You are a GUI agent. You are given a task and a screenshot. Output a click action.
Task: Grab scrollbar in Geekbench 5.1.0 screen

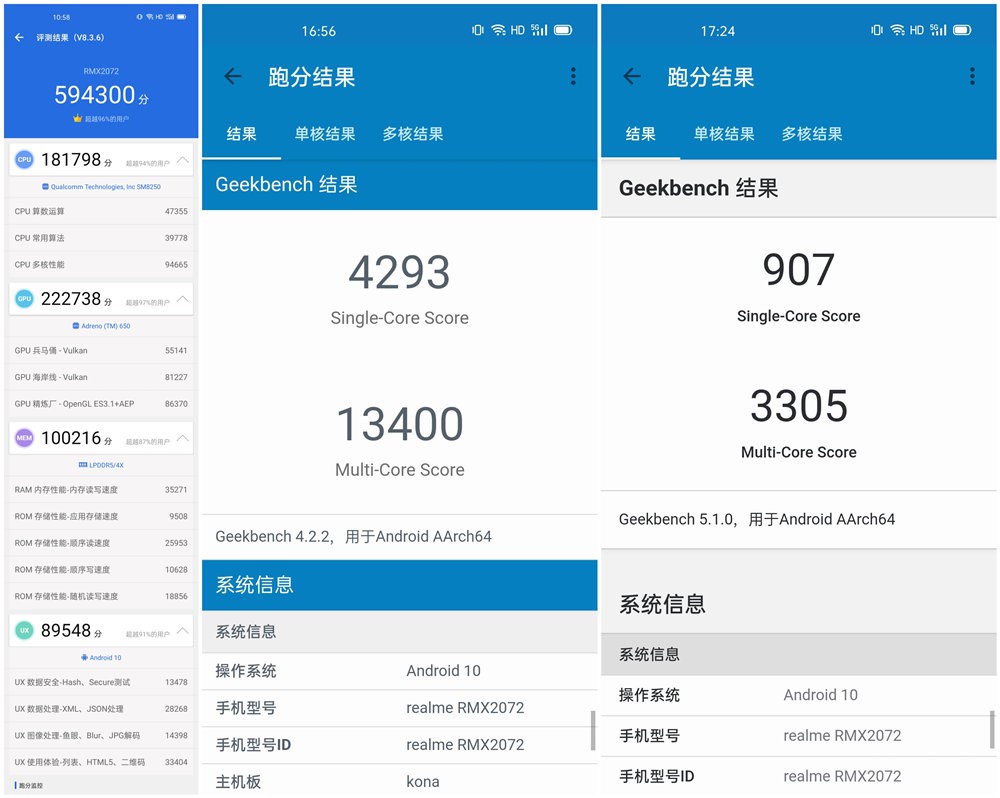(x=992, y=729)
